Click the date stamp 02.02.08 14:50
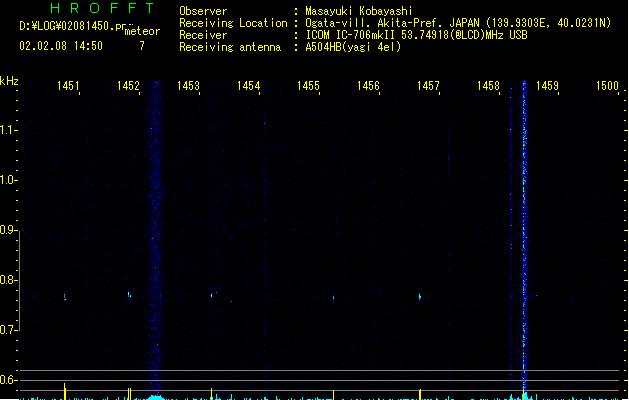Viewport: 629px width, 400px height. (x=61, y=46)
